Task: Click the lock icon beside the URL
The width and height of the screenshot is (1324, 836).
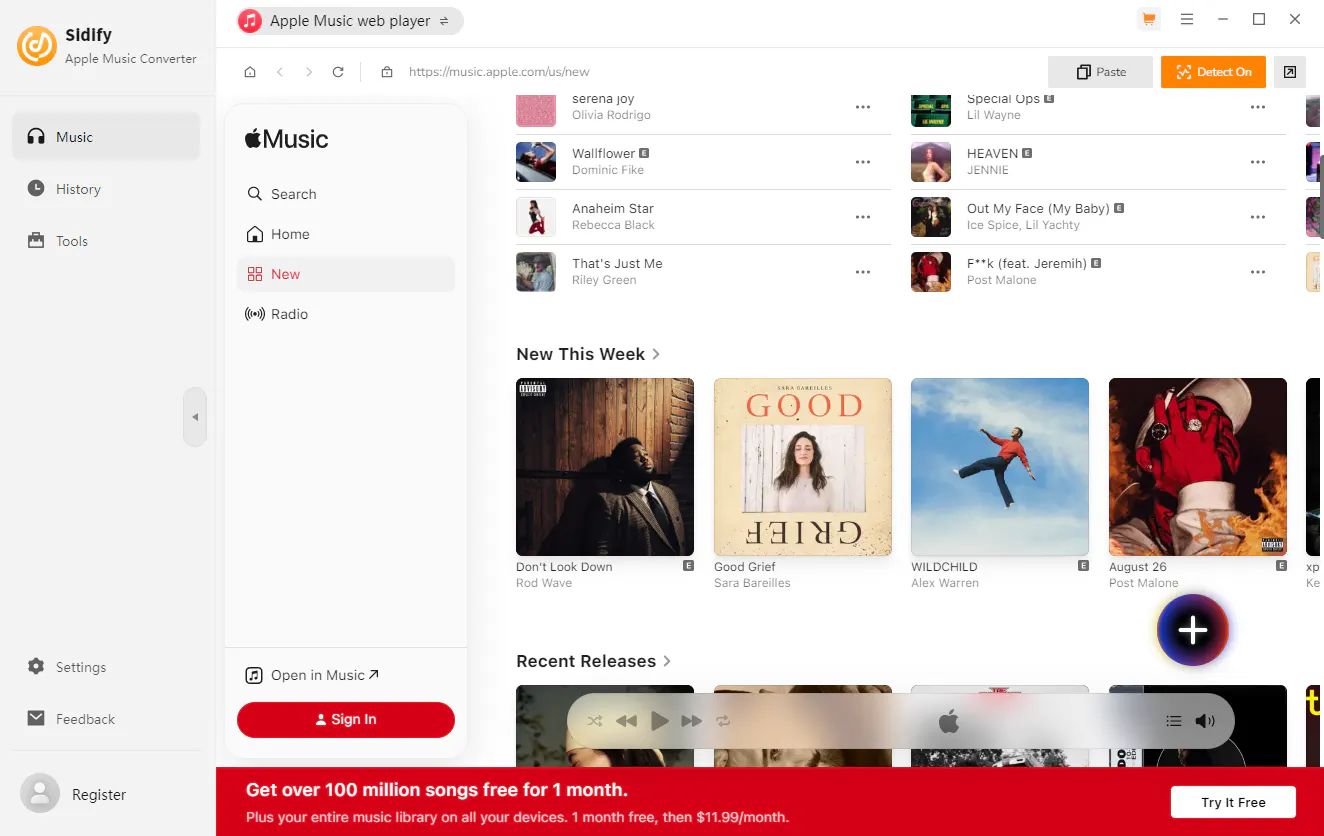Action: 387,72
